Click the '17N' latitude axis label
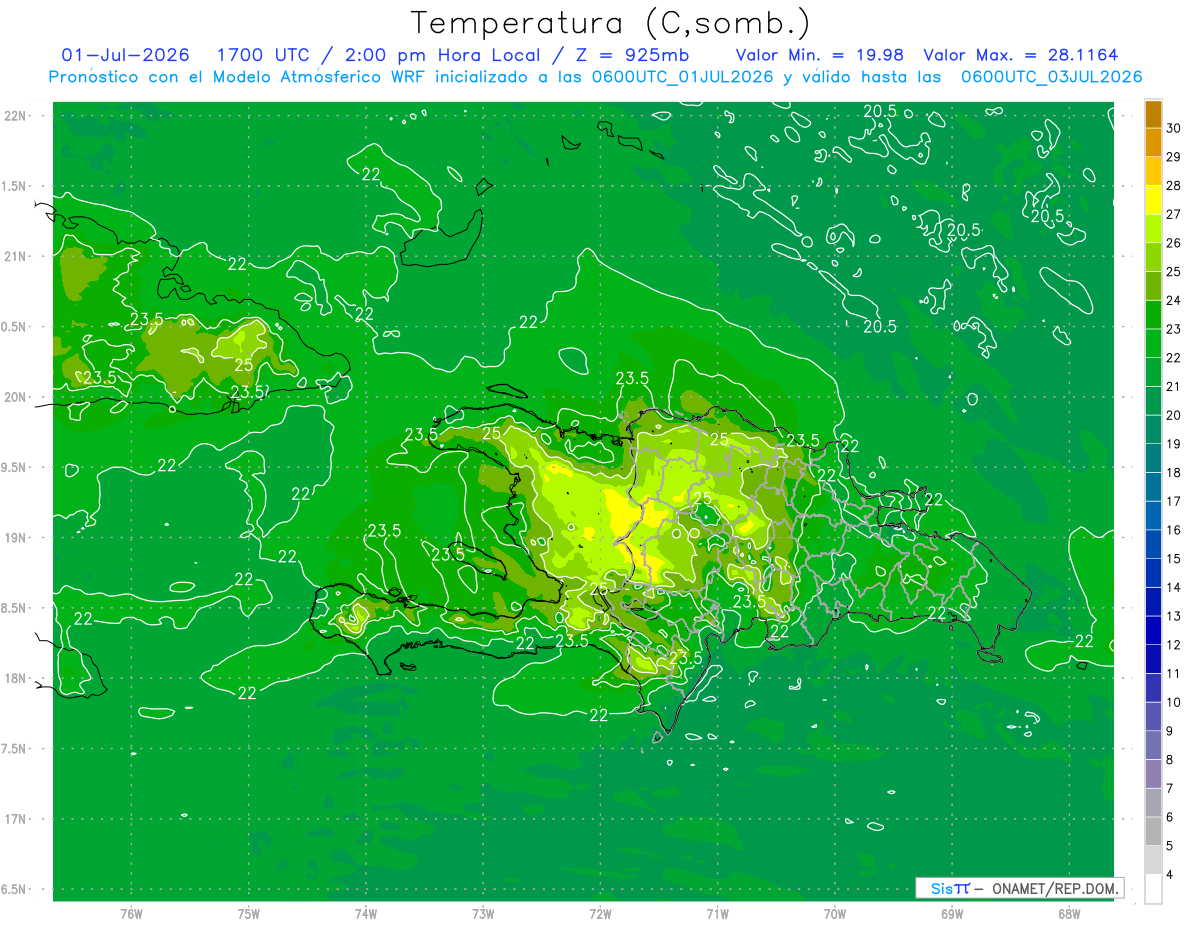Viewport: 1200px width, 927px height. point(15,819)
